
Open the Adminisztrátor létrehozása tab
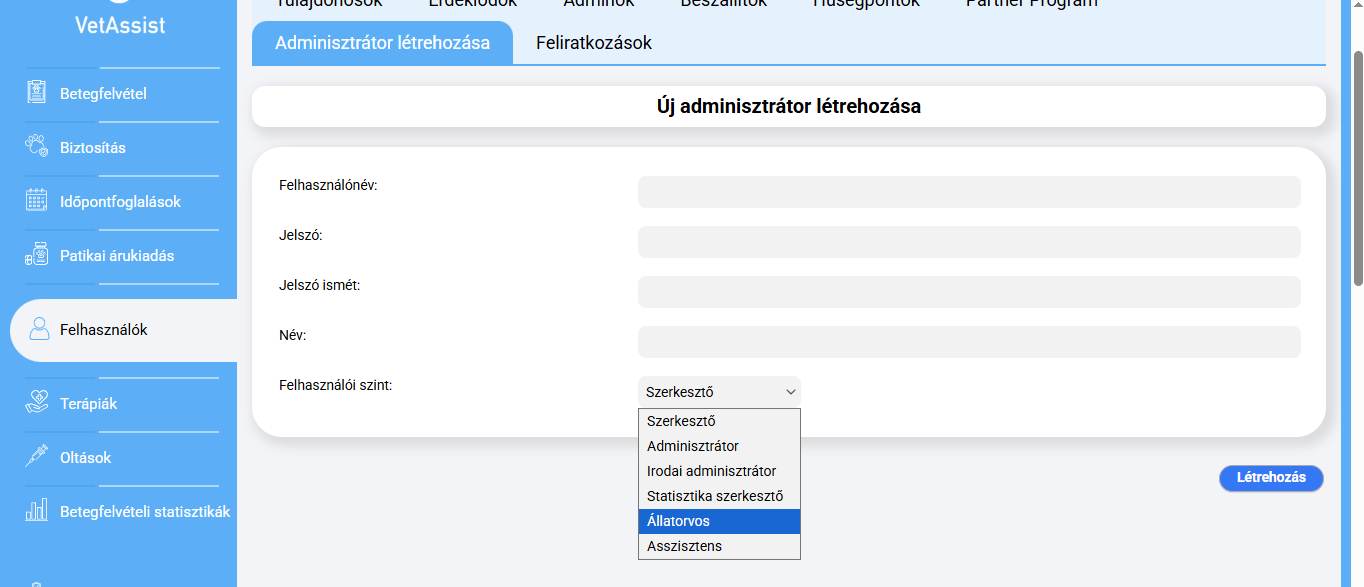pos(382,43)
